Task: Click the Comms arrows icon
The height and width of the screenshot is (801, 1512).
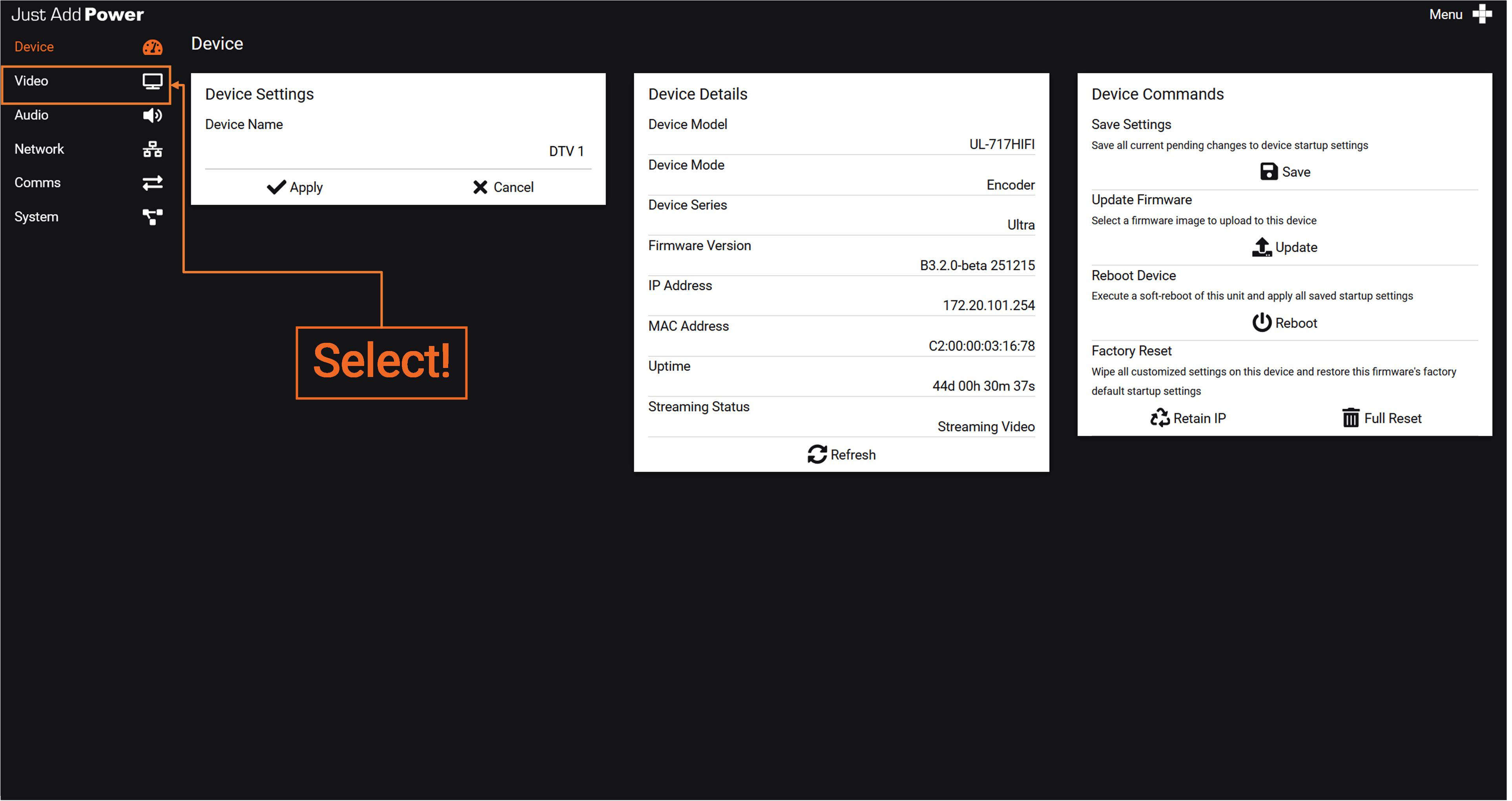Action: click(x=153, y=183)
